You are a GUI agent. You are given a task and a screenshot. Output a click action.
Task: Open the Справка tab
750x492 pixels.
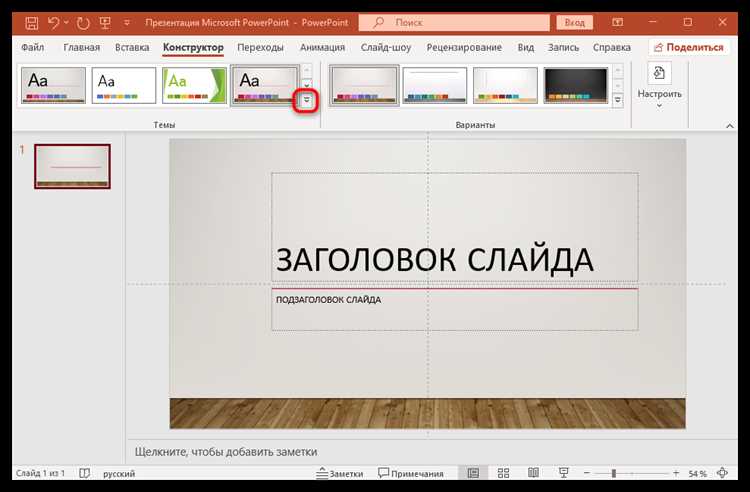point(612,47)
